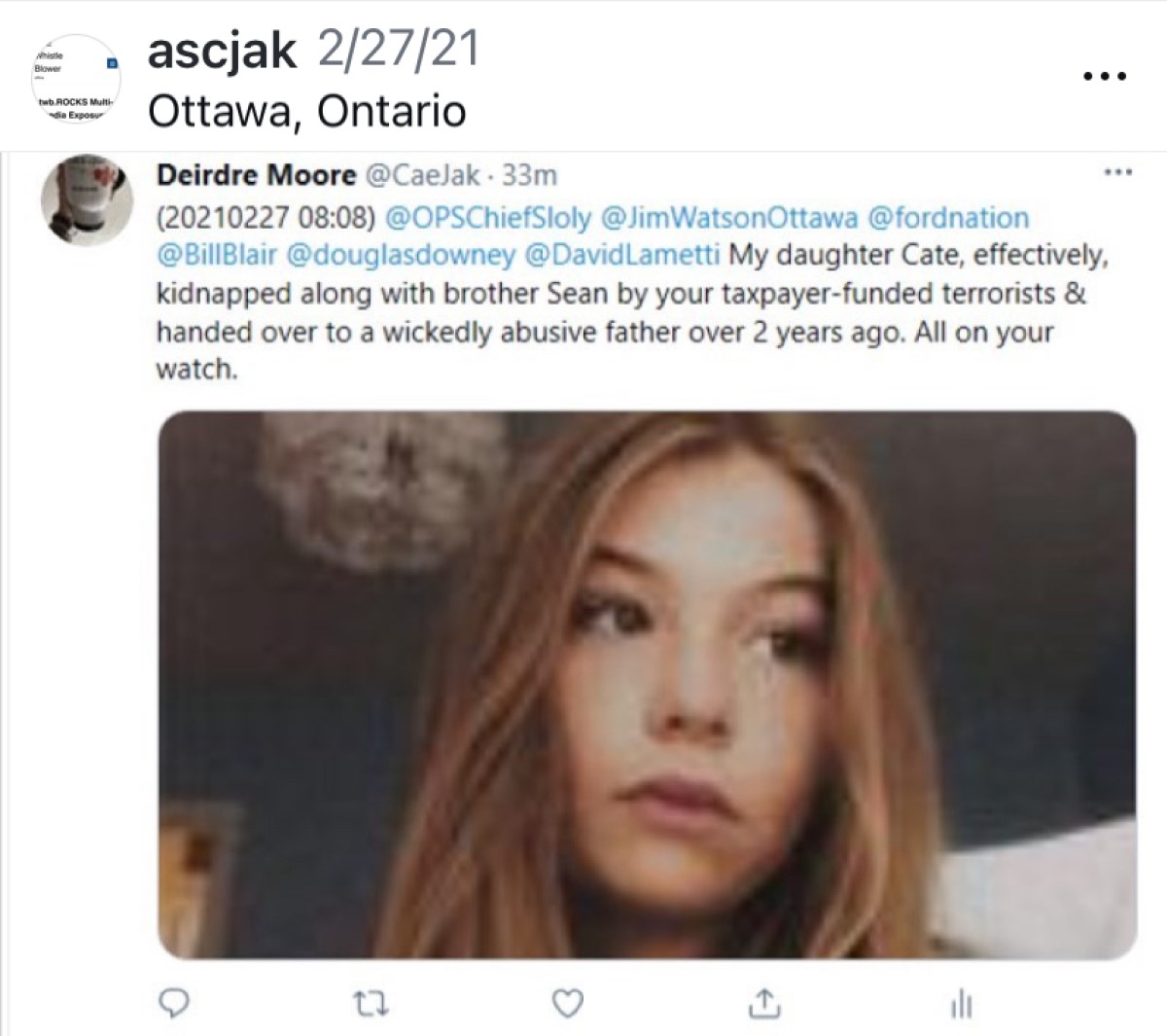
Task: Follow the @BillBlair mention link
Action: coord(217,255)
